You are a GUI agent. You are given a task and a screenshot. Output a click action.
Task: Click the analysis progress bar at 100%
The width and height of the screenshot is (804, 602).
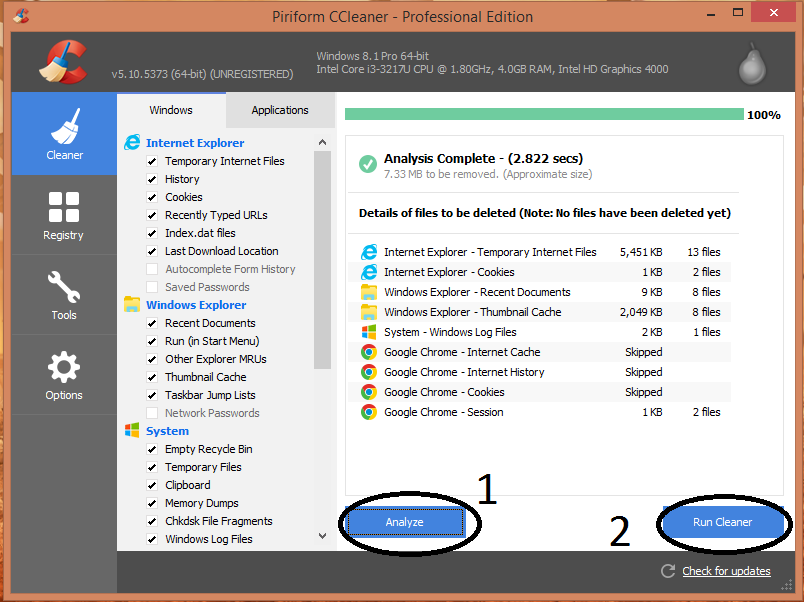[x=544, y=114]
